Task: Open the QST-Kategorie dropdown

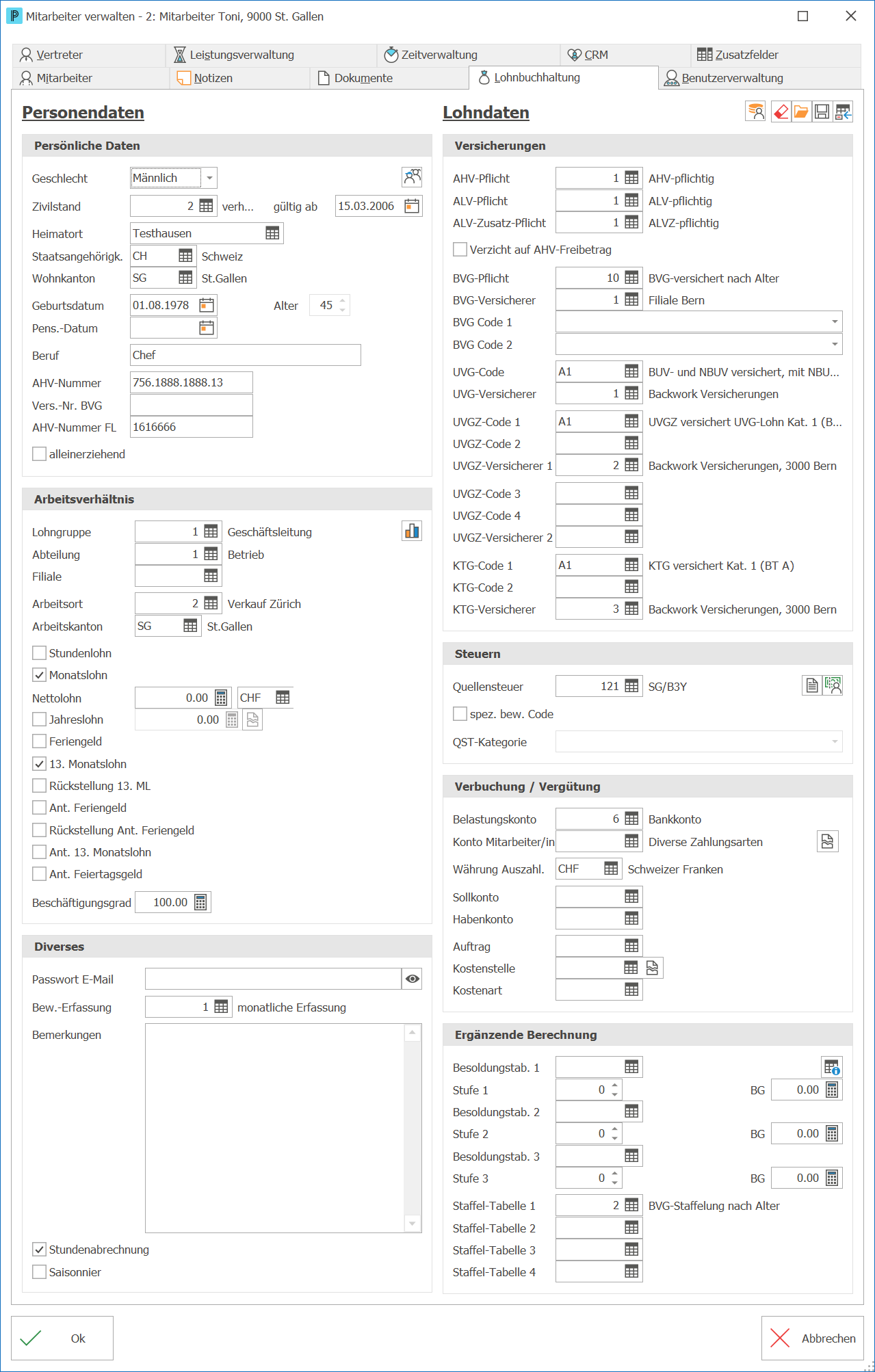Action: click(x=835, y=741)
